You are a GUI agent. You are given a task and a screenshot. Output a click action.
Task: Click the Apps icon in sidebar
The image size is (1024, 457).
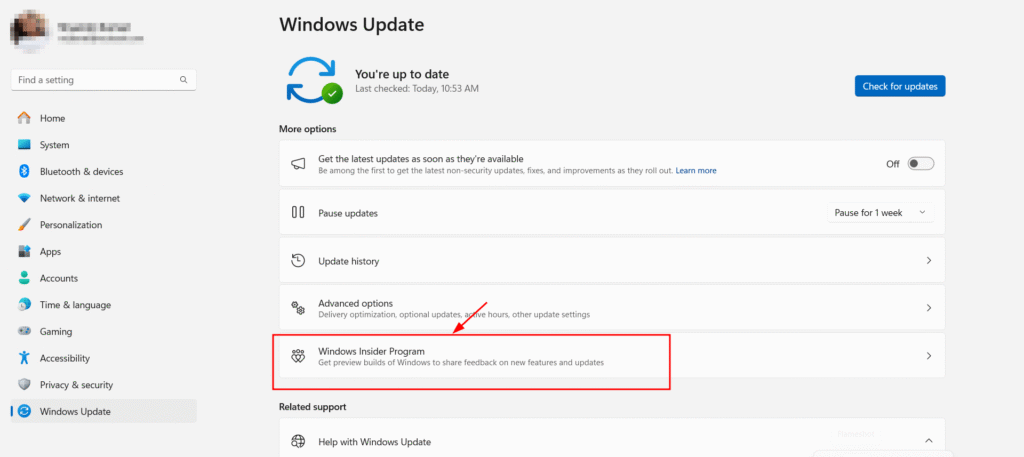pos(24,251)
